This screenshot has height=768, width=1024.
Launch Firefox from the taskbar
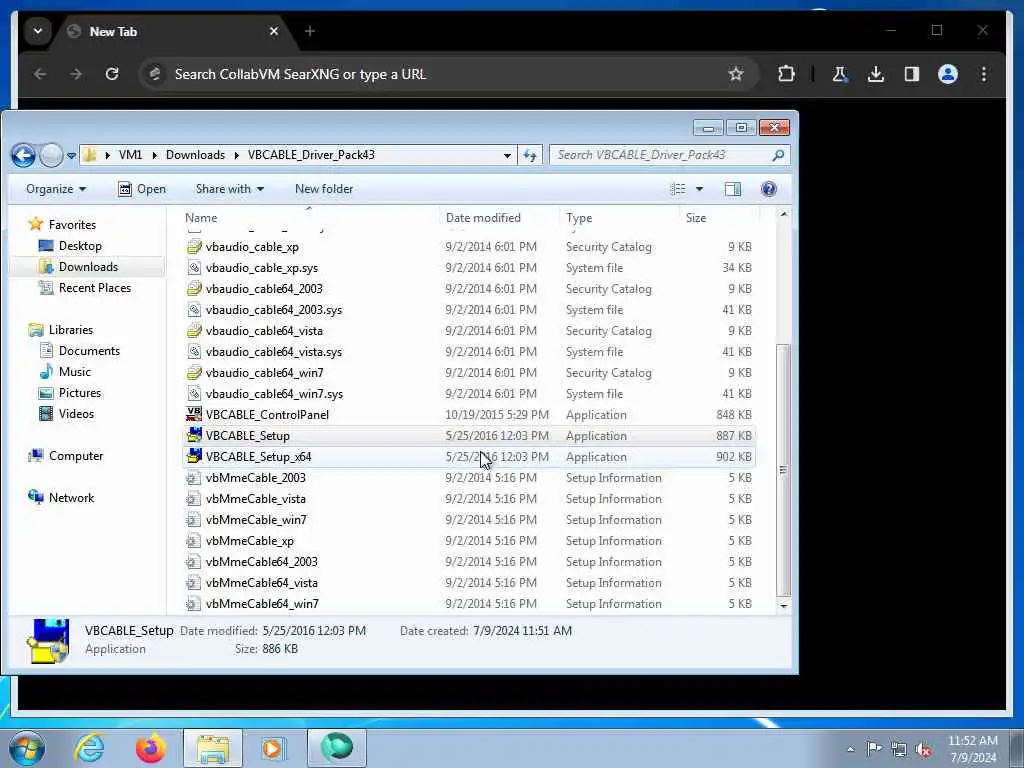pos(150,748)
